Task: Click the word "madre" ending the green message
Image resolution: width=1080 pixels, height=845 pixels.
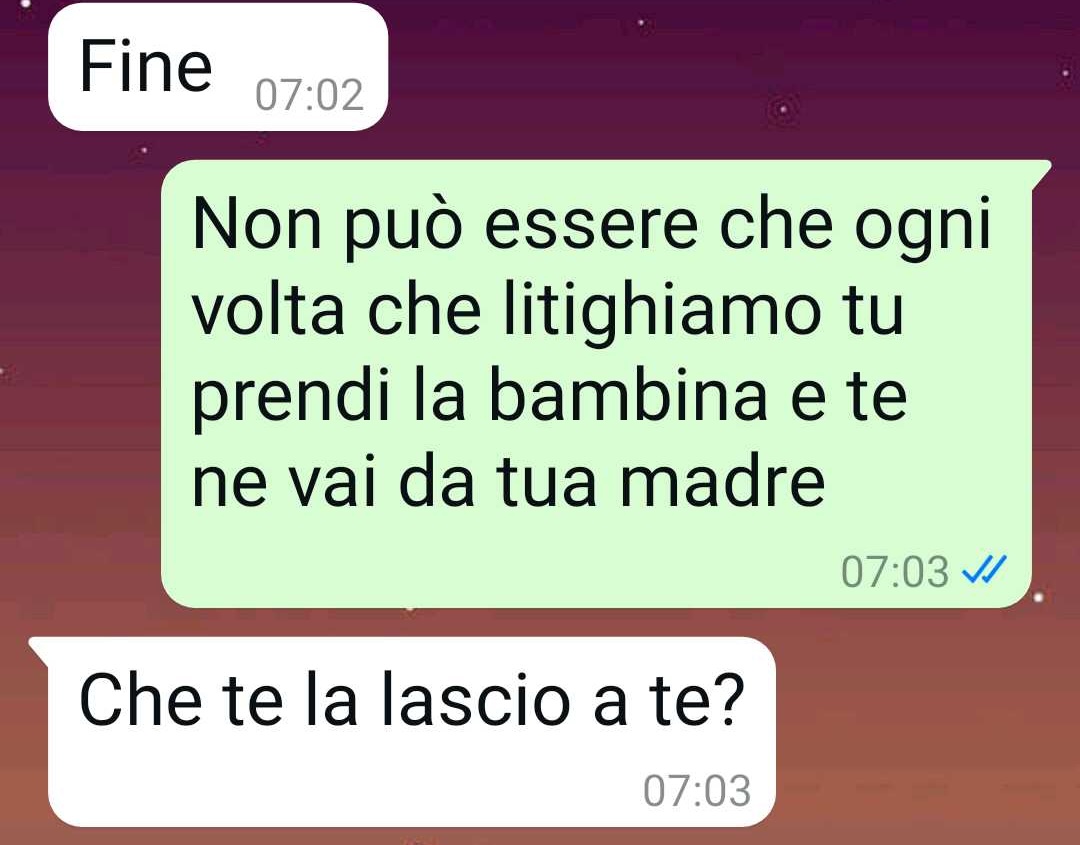Action: point(722,481)
